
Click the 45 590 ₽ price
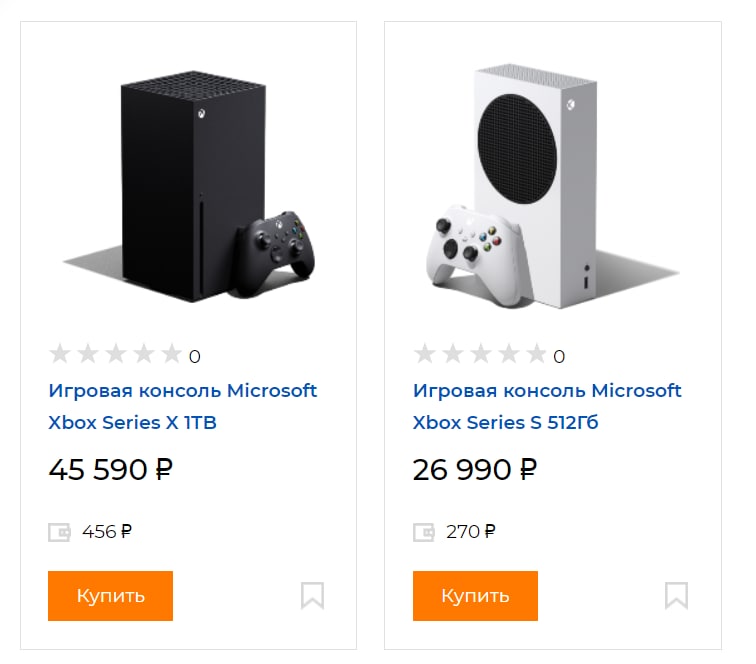coord(110,469)
